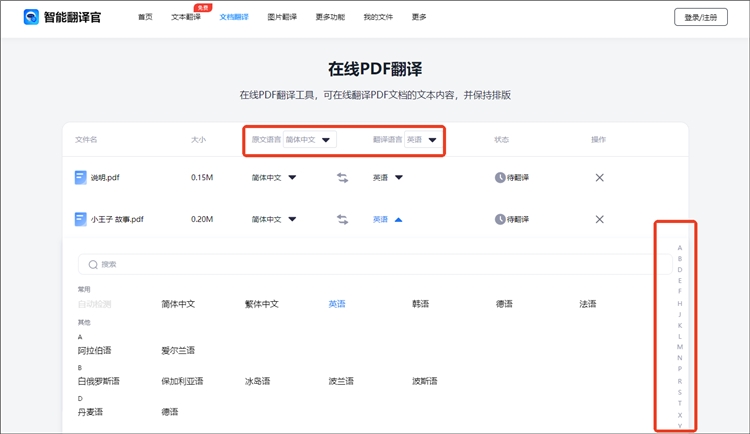The width and height of the screenshot is (750, 434).
Task: Jump to letter L in alphabet index
Action: (680, 336)
